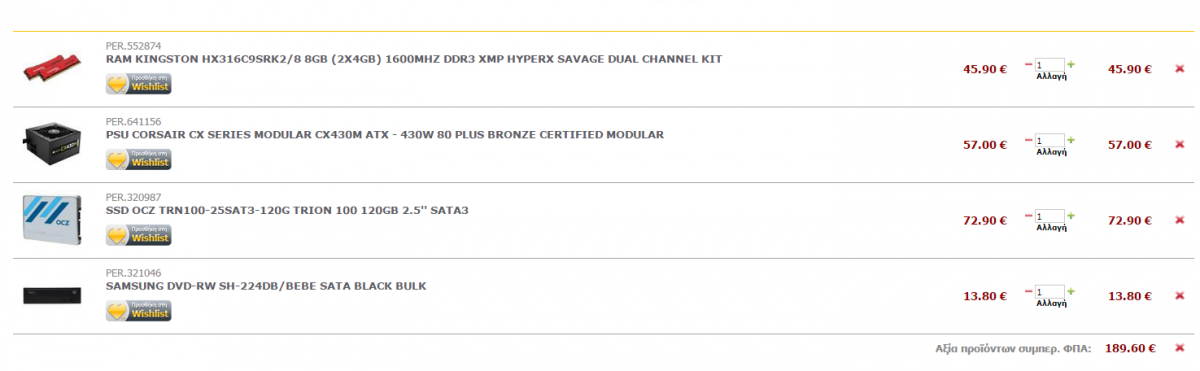Delete OCZ SSD row using red X

coord(1180,221)
